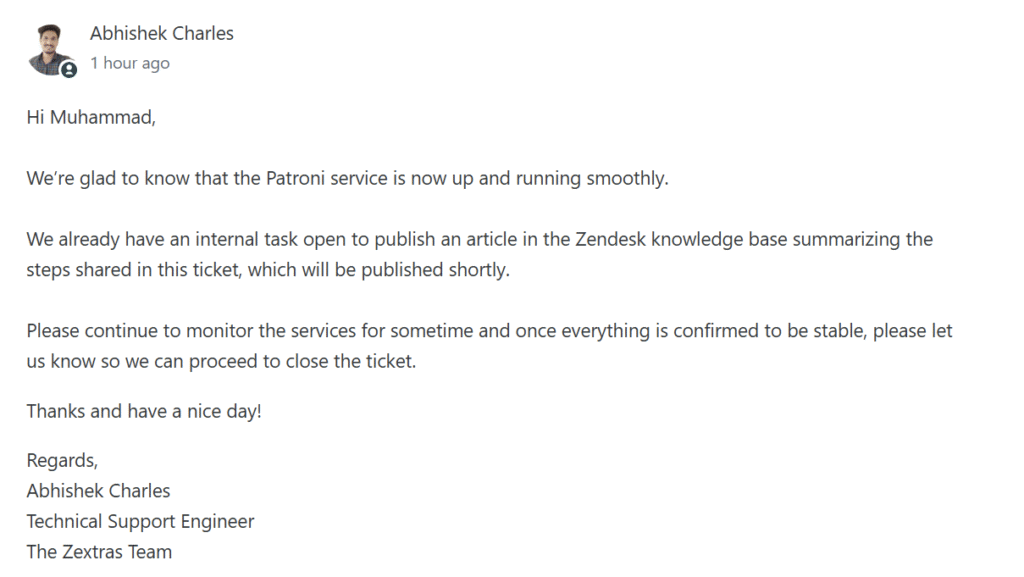Viewport: 1024px width, 577px height.
Task: Click the signature name Abhishek Charles
Action: point(98,491)
